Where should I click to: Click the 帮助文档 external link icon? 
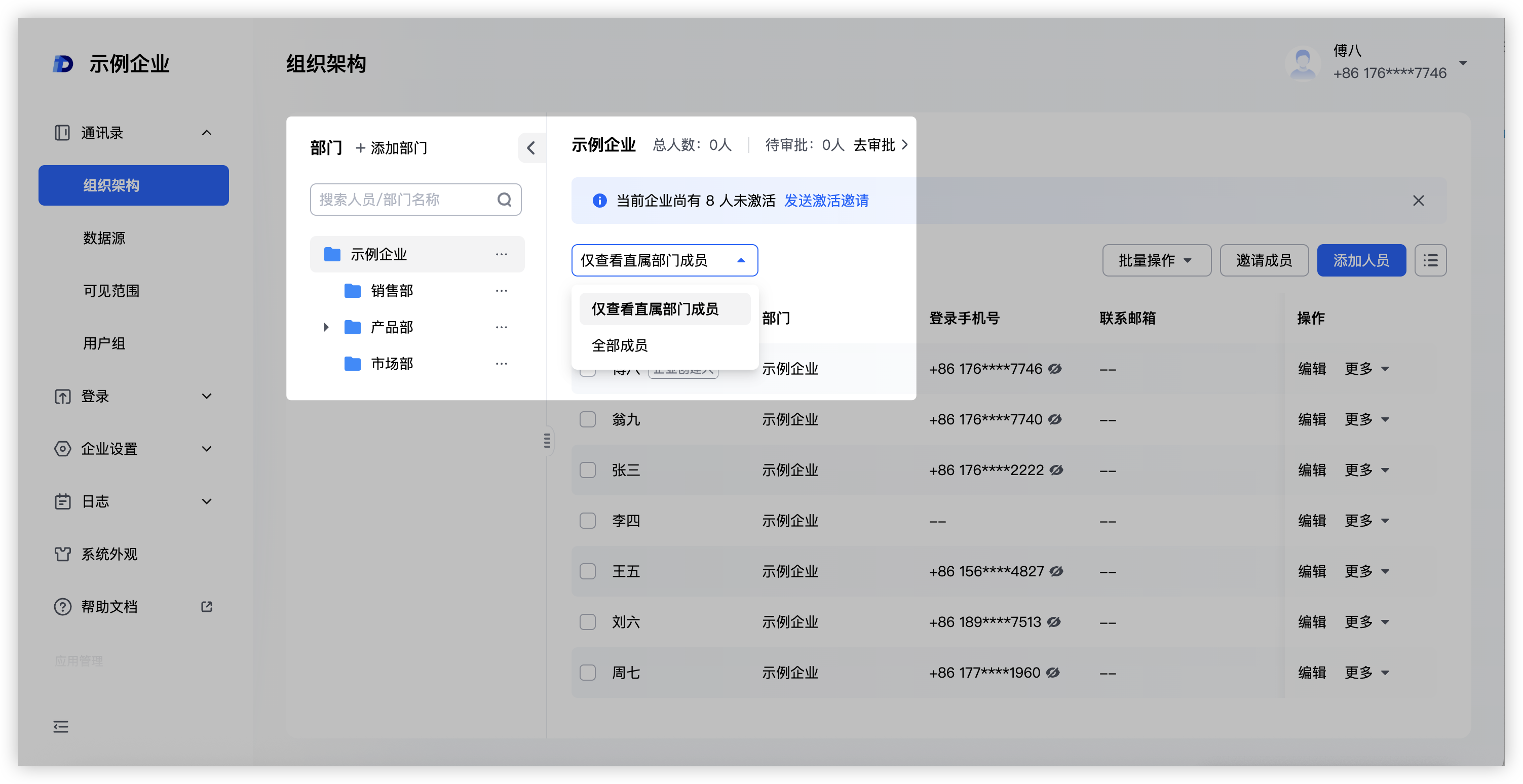coord(206,606)
